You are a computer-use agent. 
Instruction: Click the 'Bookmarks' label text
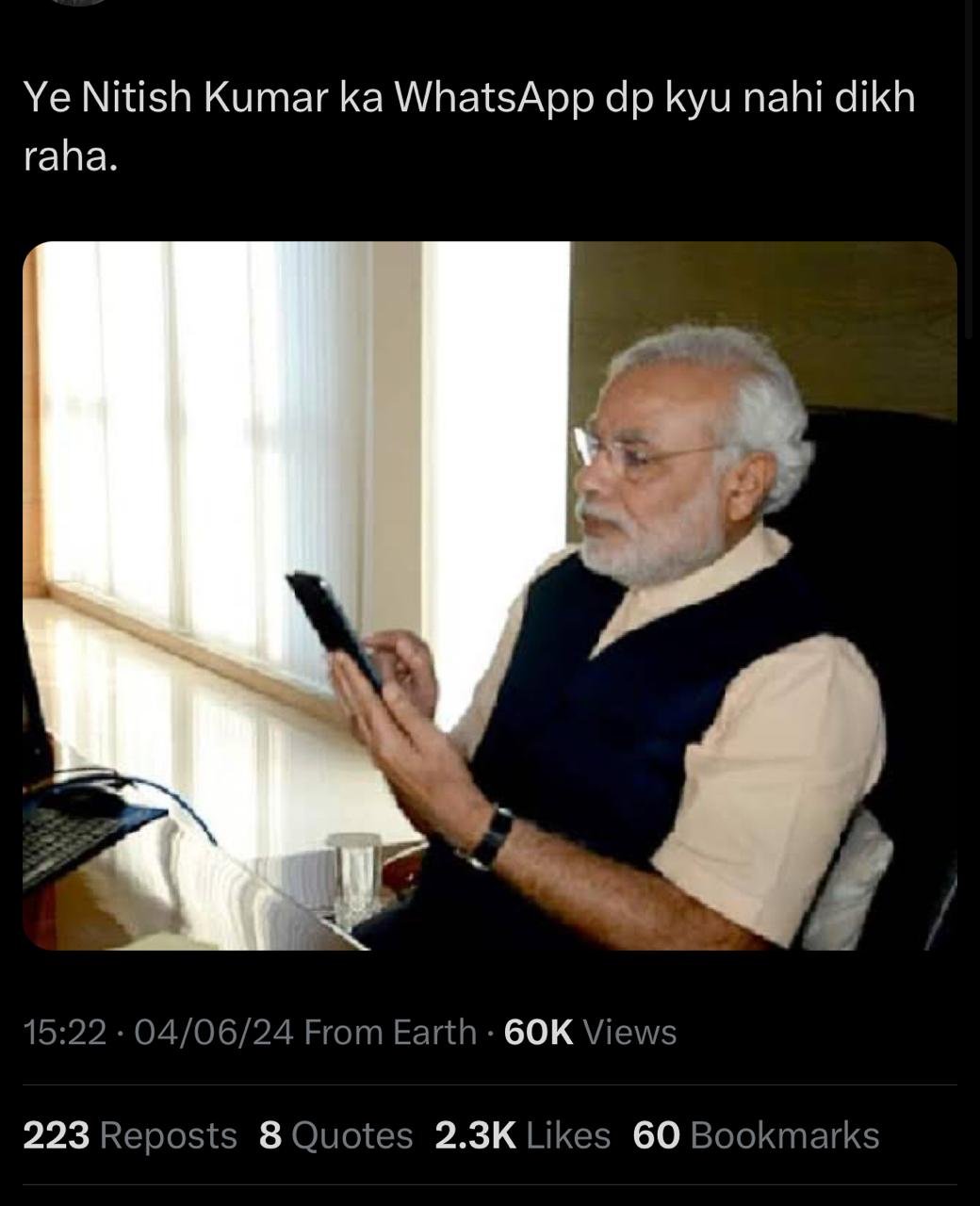(786, 1135)
